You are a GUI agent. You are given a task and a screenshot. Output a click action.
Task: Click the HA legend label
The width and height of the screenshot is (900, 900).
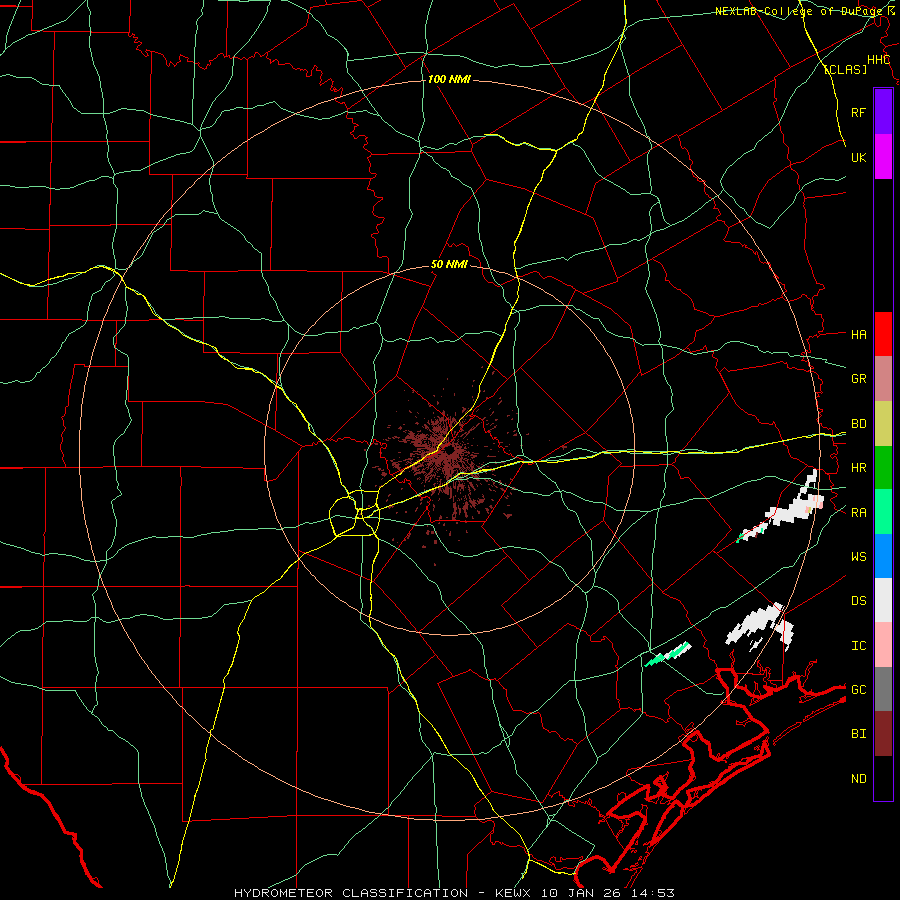(858, 335)
